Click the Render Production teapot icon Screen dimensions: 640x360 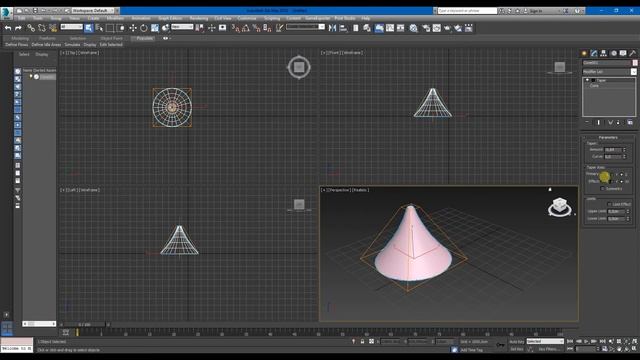(447, 28)
